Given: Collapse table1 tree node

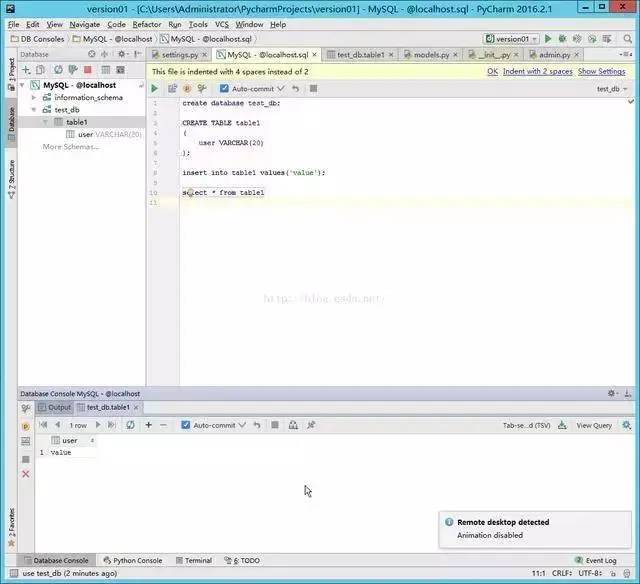Looking at the screenshot, I should coord(45,122).
